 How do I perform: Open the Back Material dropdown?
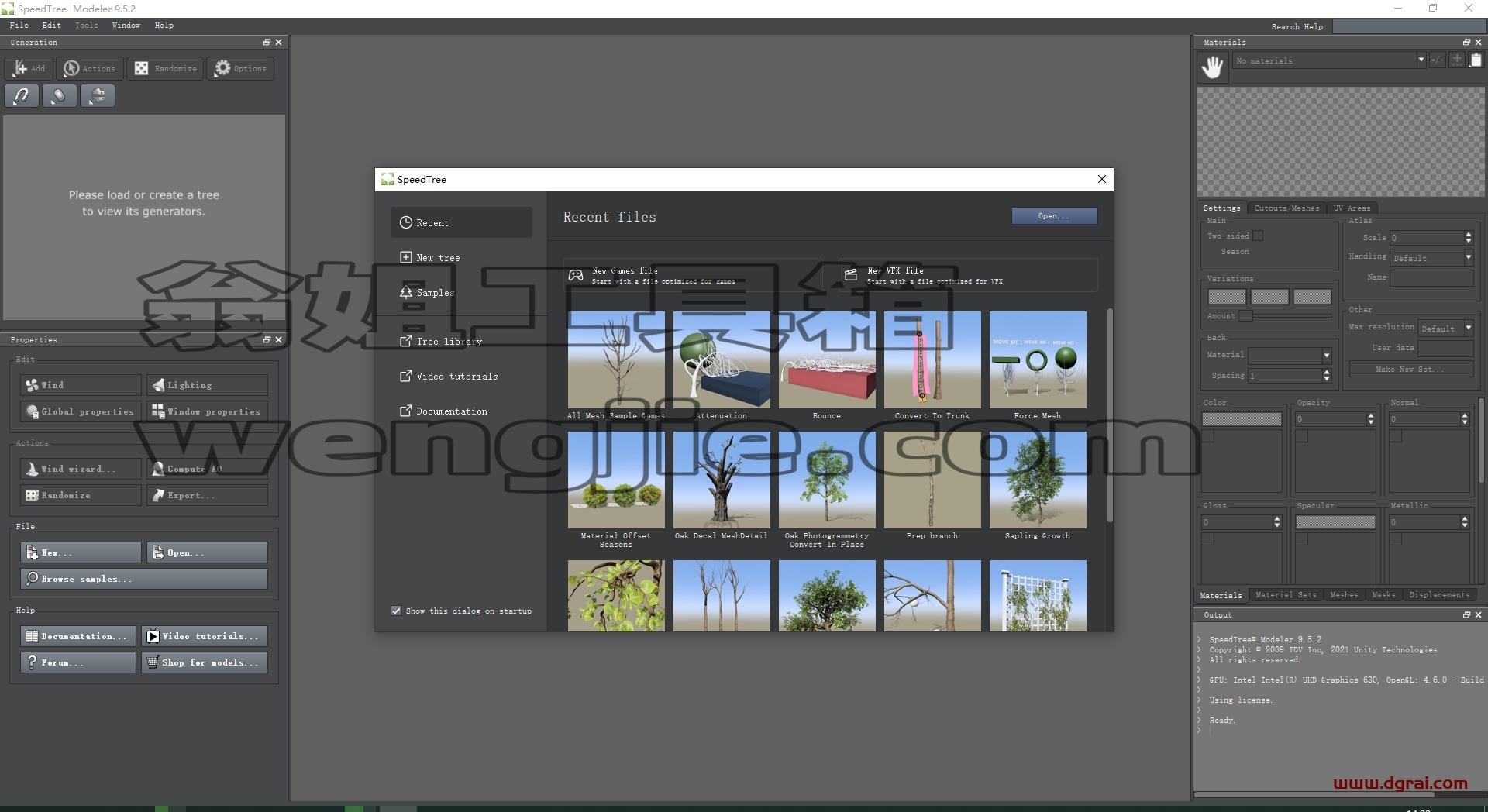point(1290,356)
